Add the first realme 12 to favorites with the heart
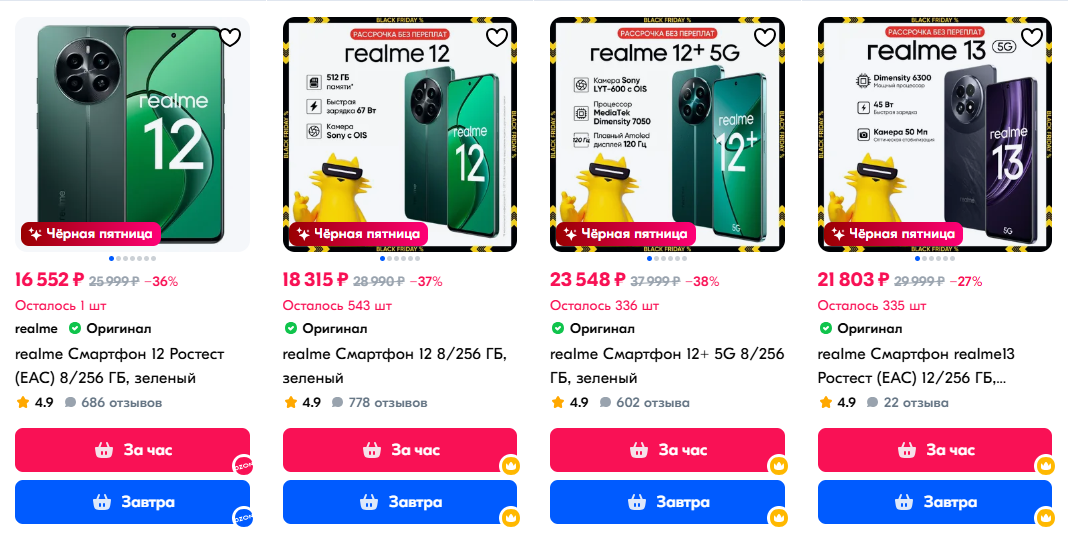The image size is (1069, 537). click(x=230, y=37)
